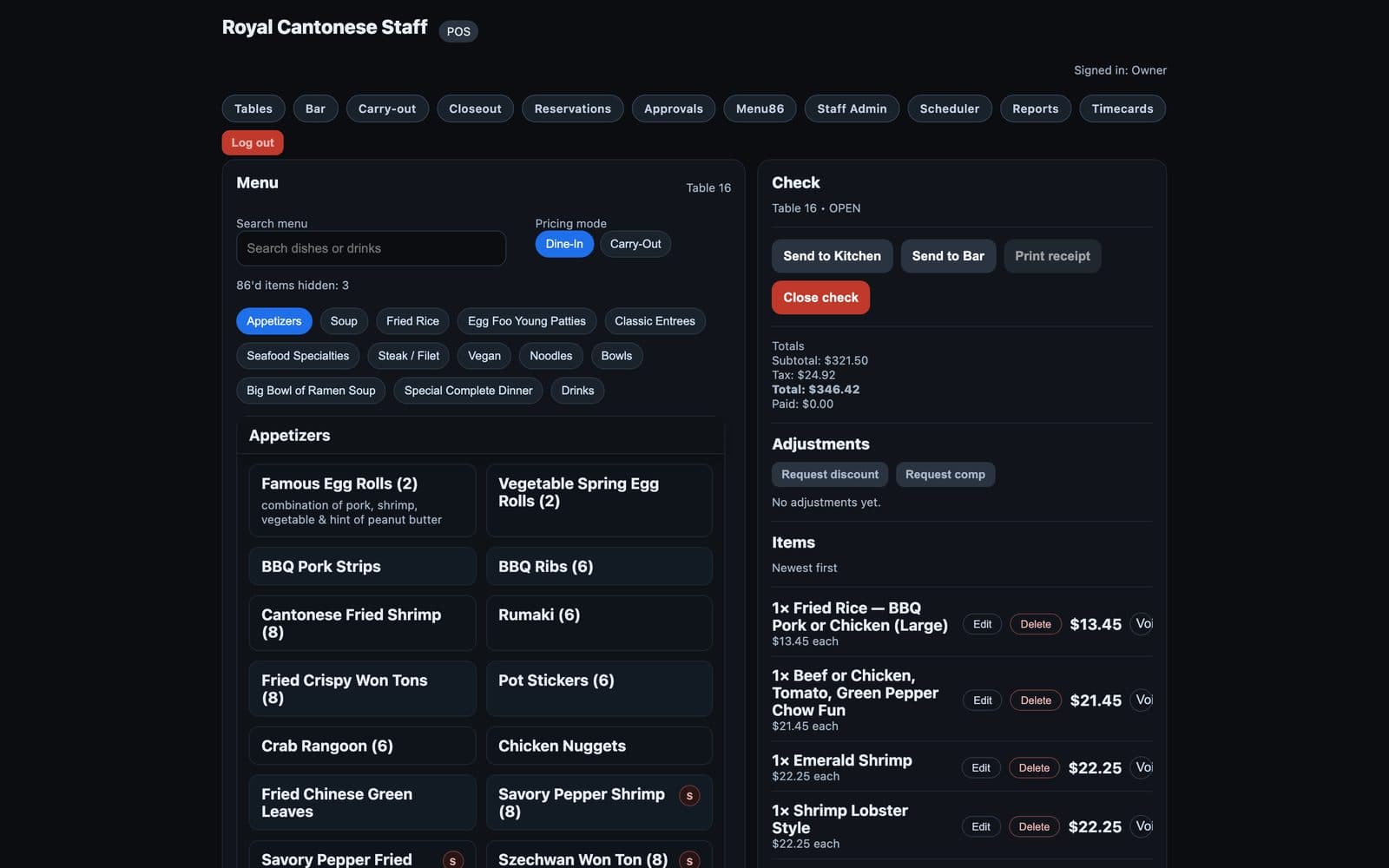The width and height of the screenshot is (1389, 868).
Task: Close the check for Table 16
Action: pos(820,298)
